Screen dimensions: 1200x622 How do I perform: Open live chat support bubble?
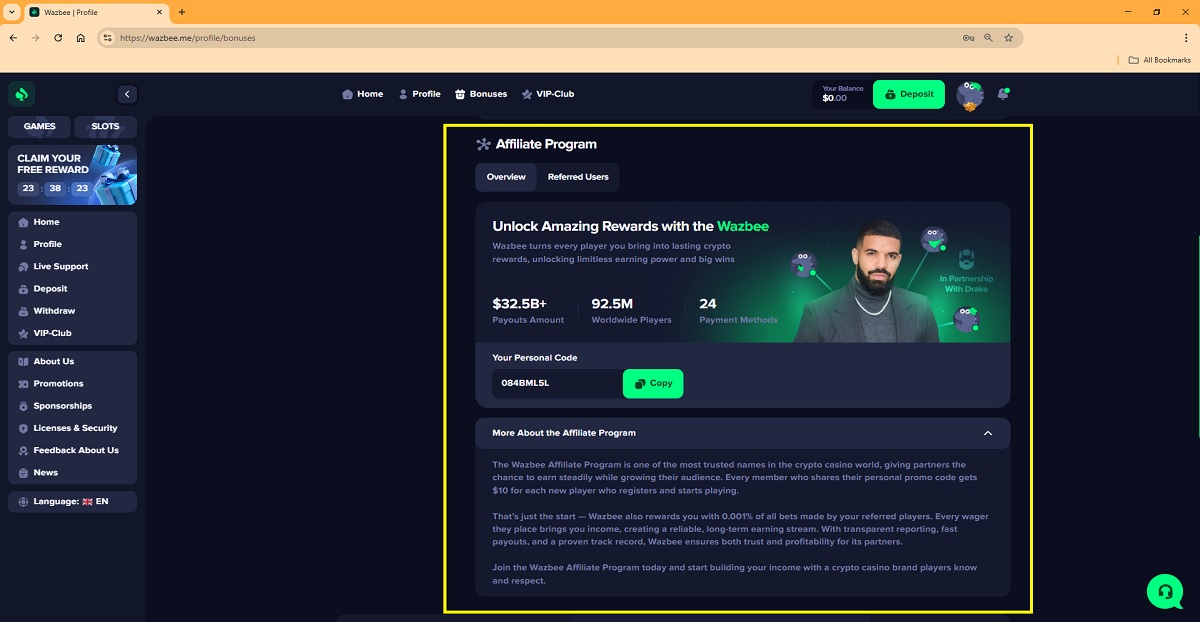click(1165, 591)
